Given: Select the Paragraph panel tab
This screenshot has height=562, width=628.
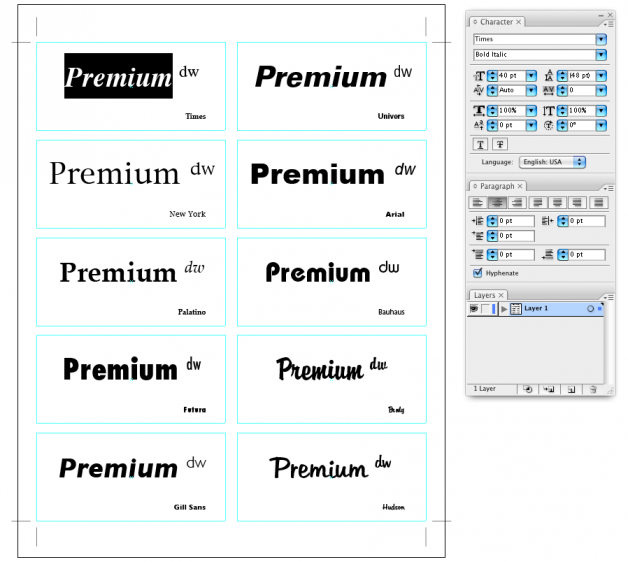Looking at the screenshot, I should point(497,186).
